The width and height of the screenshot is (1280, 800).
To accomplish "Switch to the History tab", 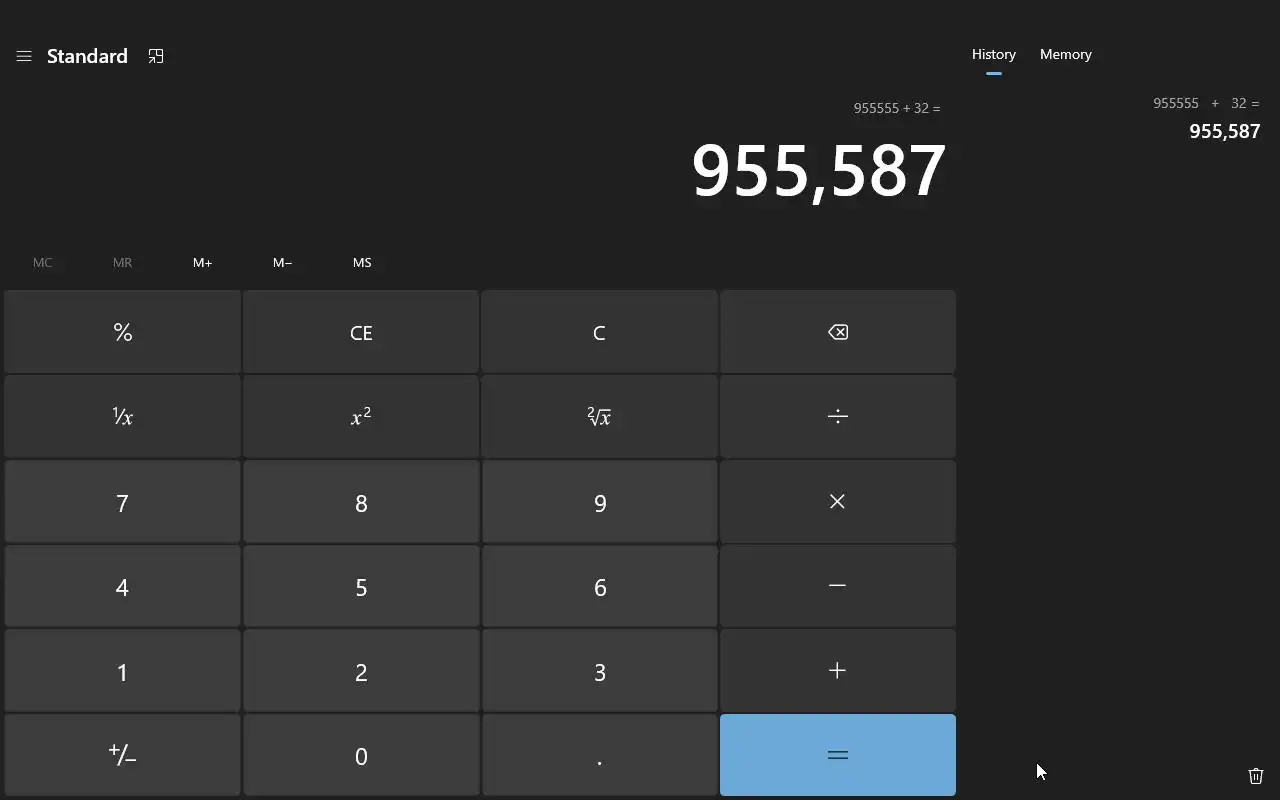I will 994,54.
